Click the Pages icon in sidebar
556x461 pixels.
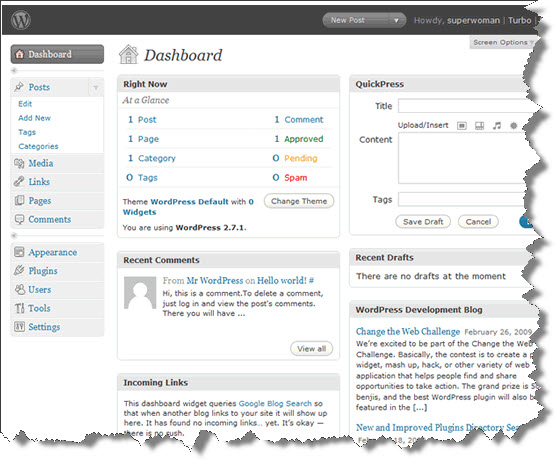point(19,200)
